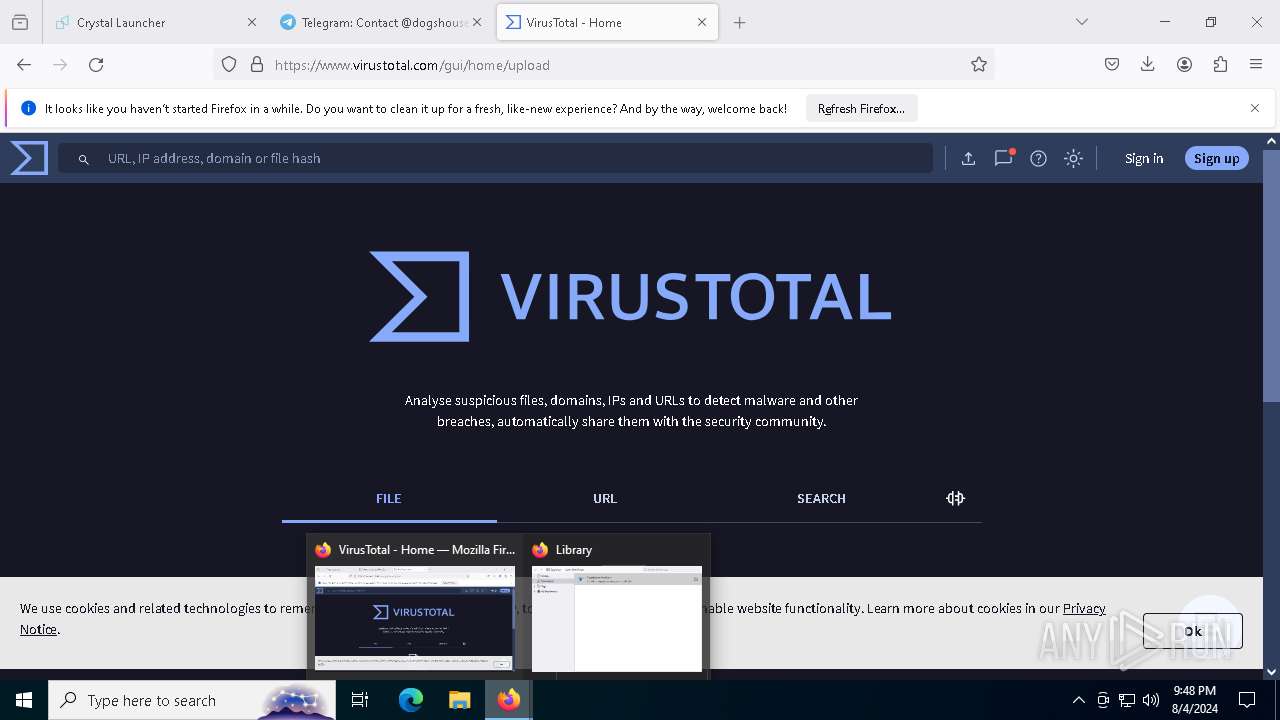This screenshot has height=720, width=1280.
Task: Open the Save to Pocket icon
Action: (1112, 64)
